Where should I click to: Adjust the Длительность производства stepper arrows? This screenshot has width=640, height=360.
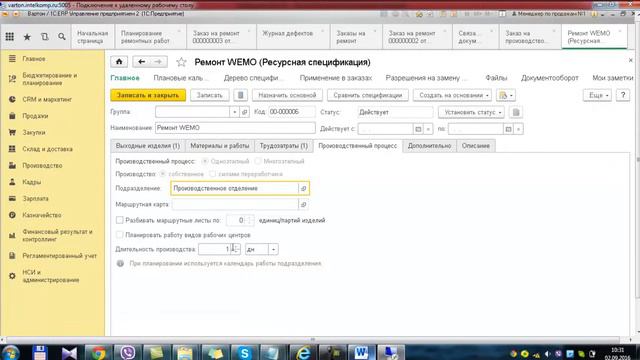pyautogui.click(x=236, y=249)
